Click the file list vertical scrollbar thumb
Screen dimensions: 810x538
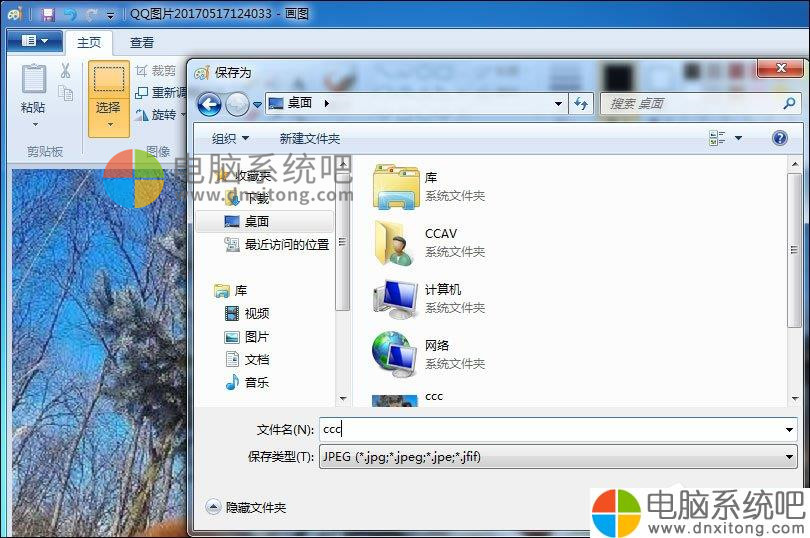pos(795,250)
